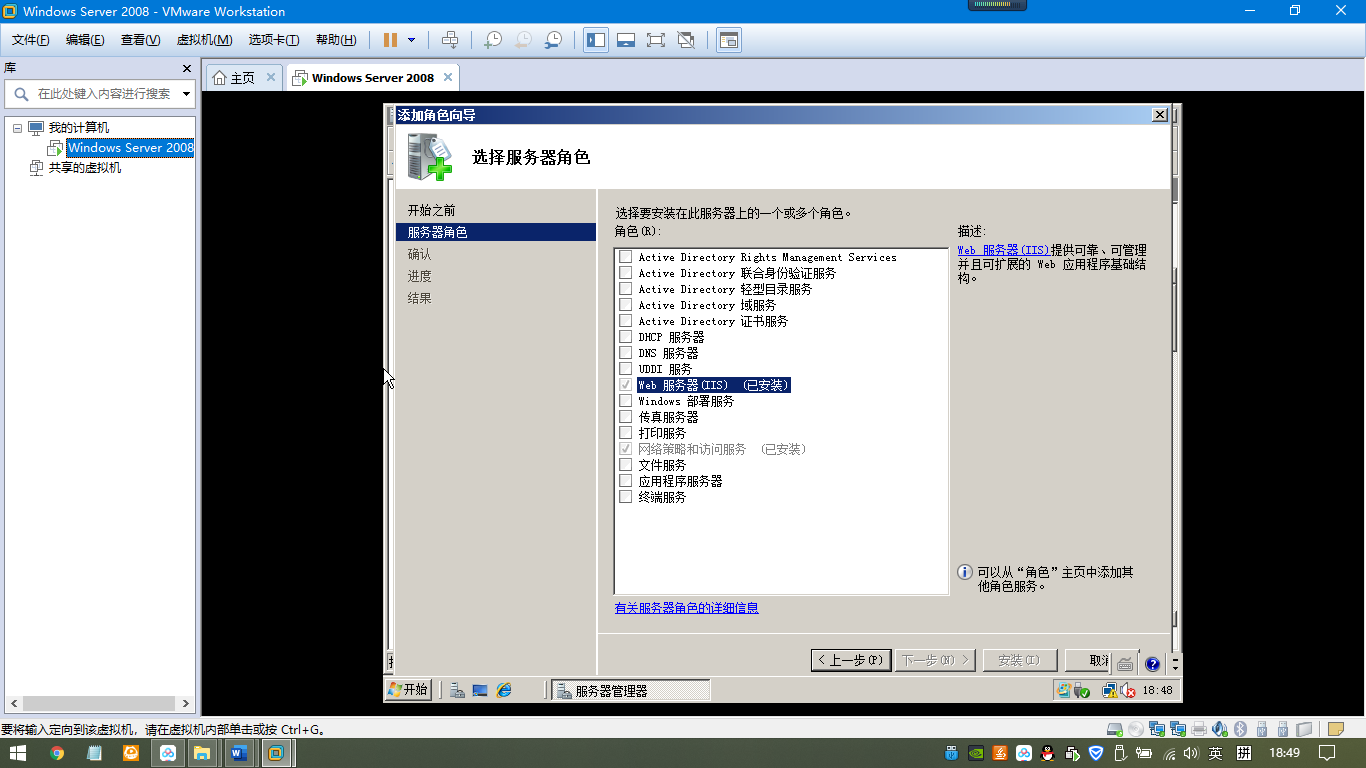This screenshot has width=1366, height=768.
Task: Pause the virtual machine with orange pause icon
Action: click(x=390, y=40)
